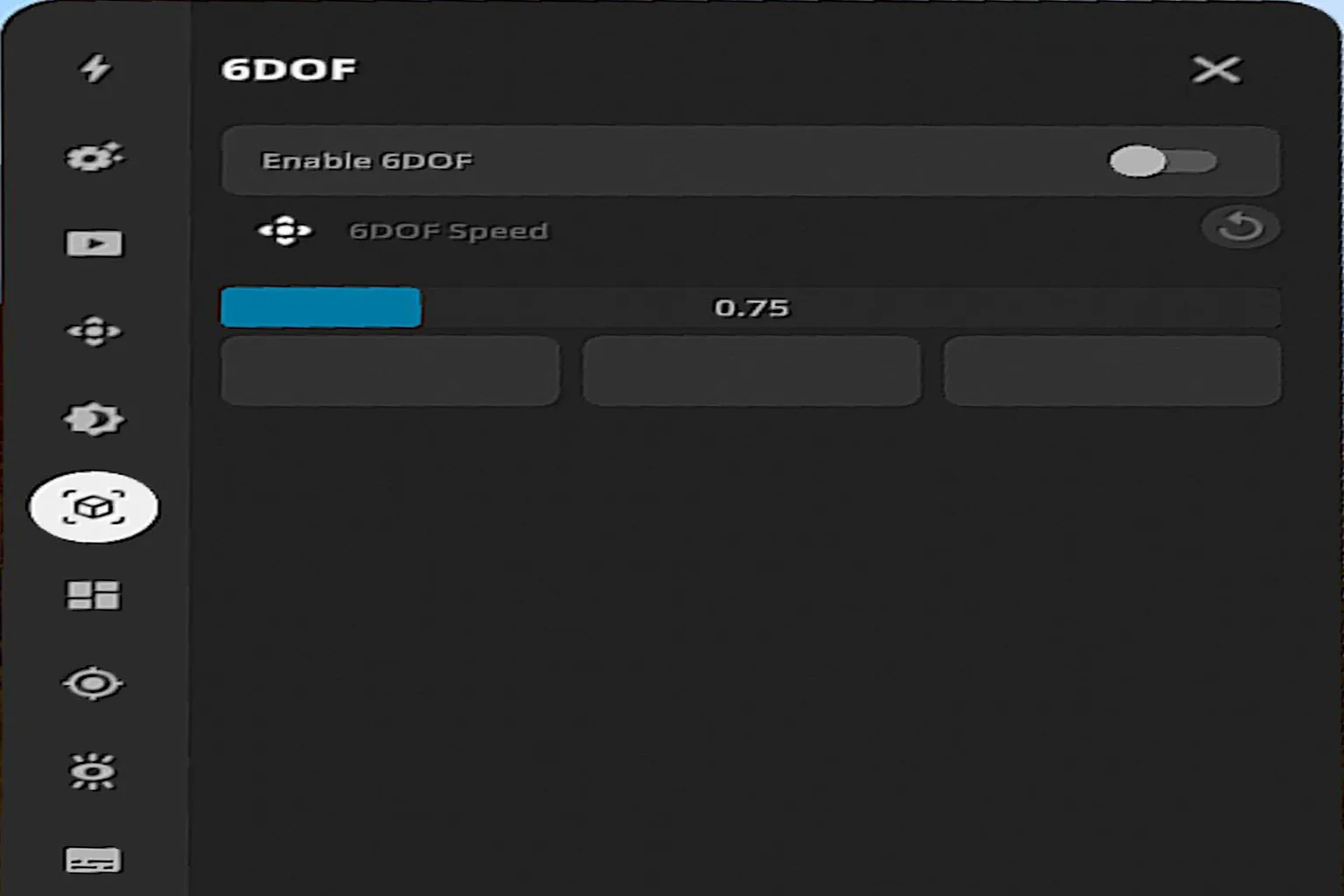Click the middle blank button below slider
This screenshot has width=1344, height=896.
[752, 371]
